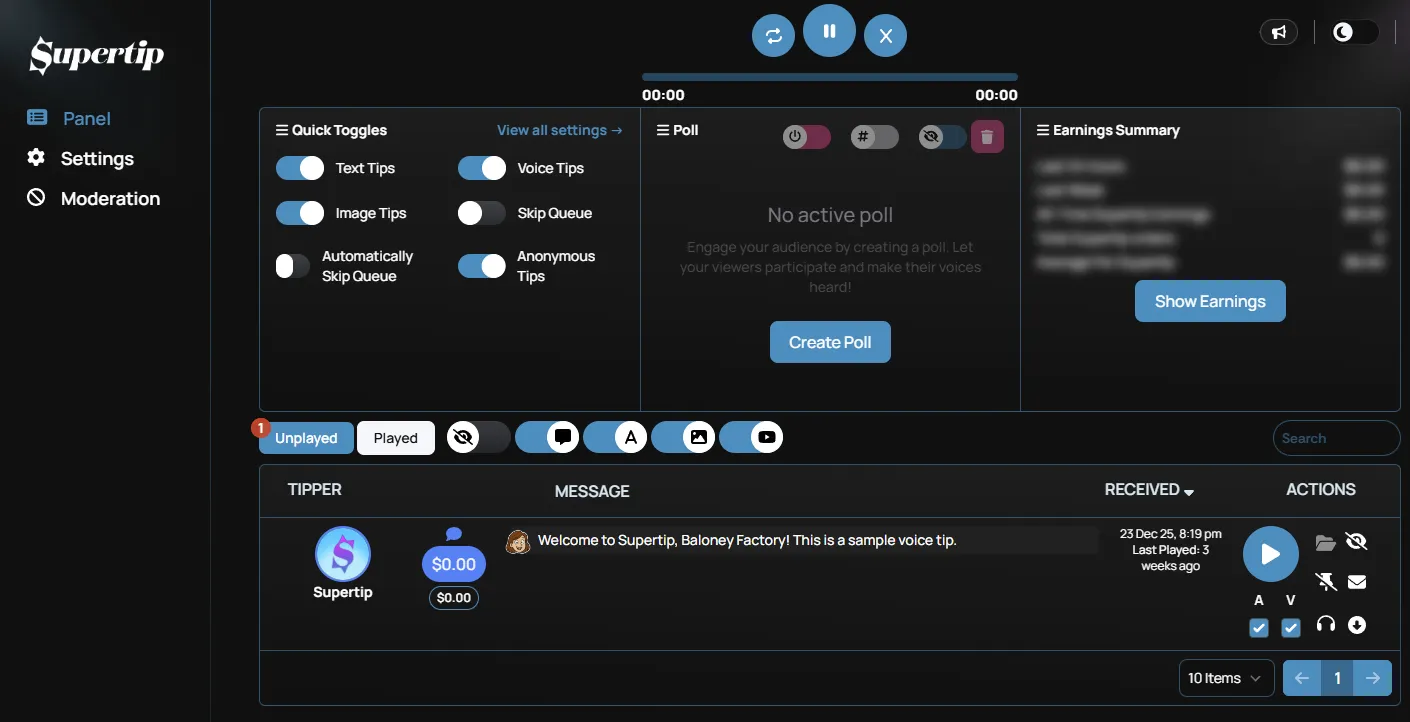Pause playback with the pause button
Screen dimensions: 1410x722
point(829,31)
